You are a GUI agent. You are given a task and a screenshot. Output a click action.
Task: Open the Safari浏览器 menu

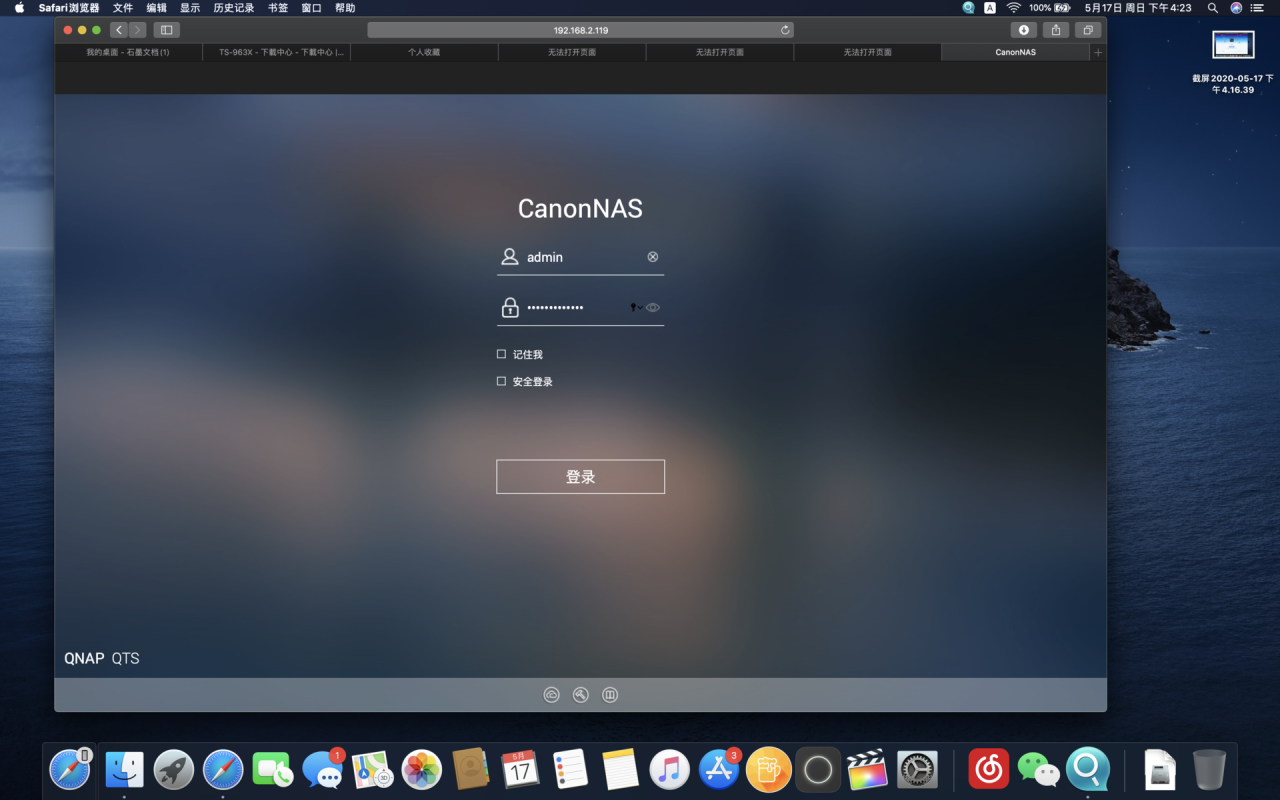click(x=69, y=8)
